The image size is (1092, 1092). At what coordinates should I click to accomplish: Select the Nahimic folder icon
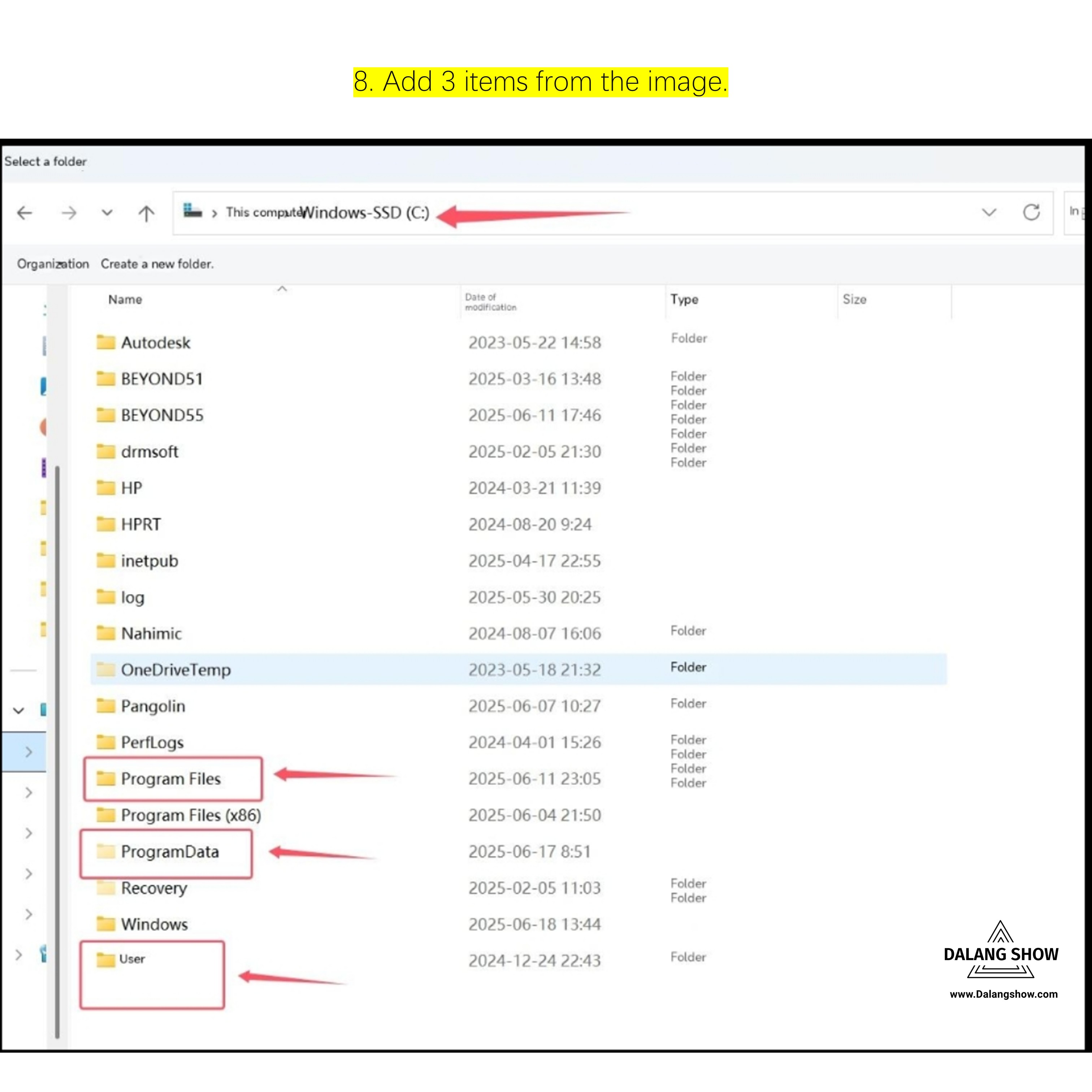[x=106, y=633]
